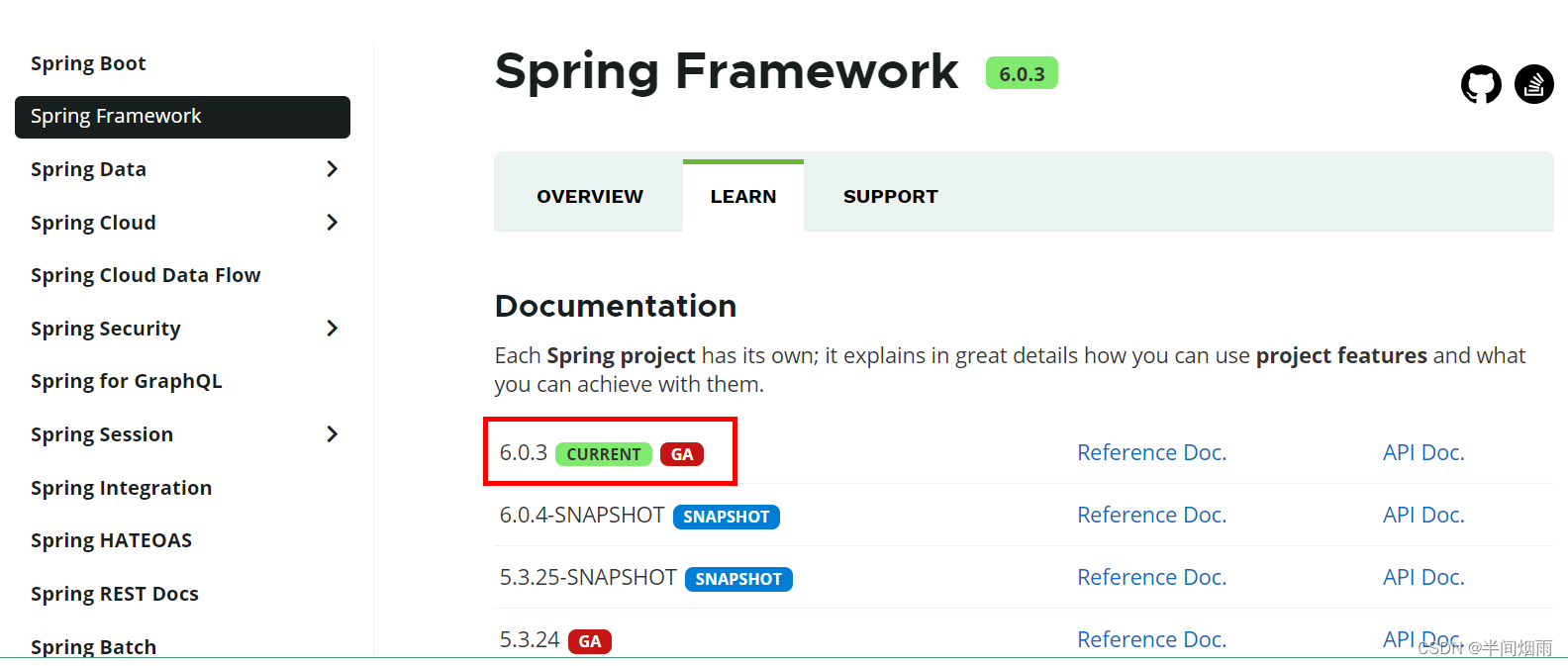The image size is (1568, 666).
Task: Open Reference Doc. for 5.3.24
Action: (1151, 639)
